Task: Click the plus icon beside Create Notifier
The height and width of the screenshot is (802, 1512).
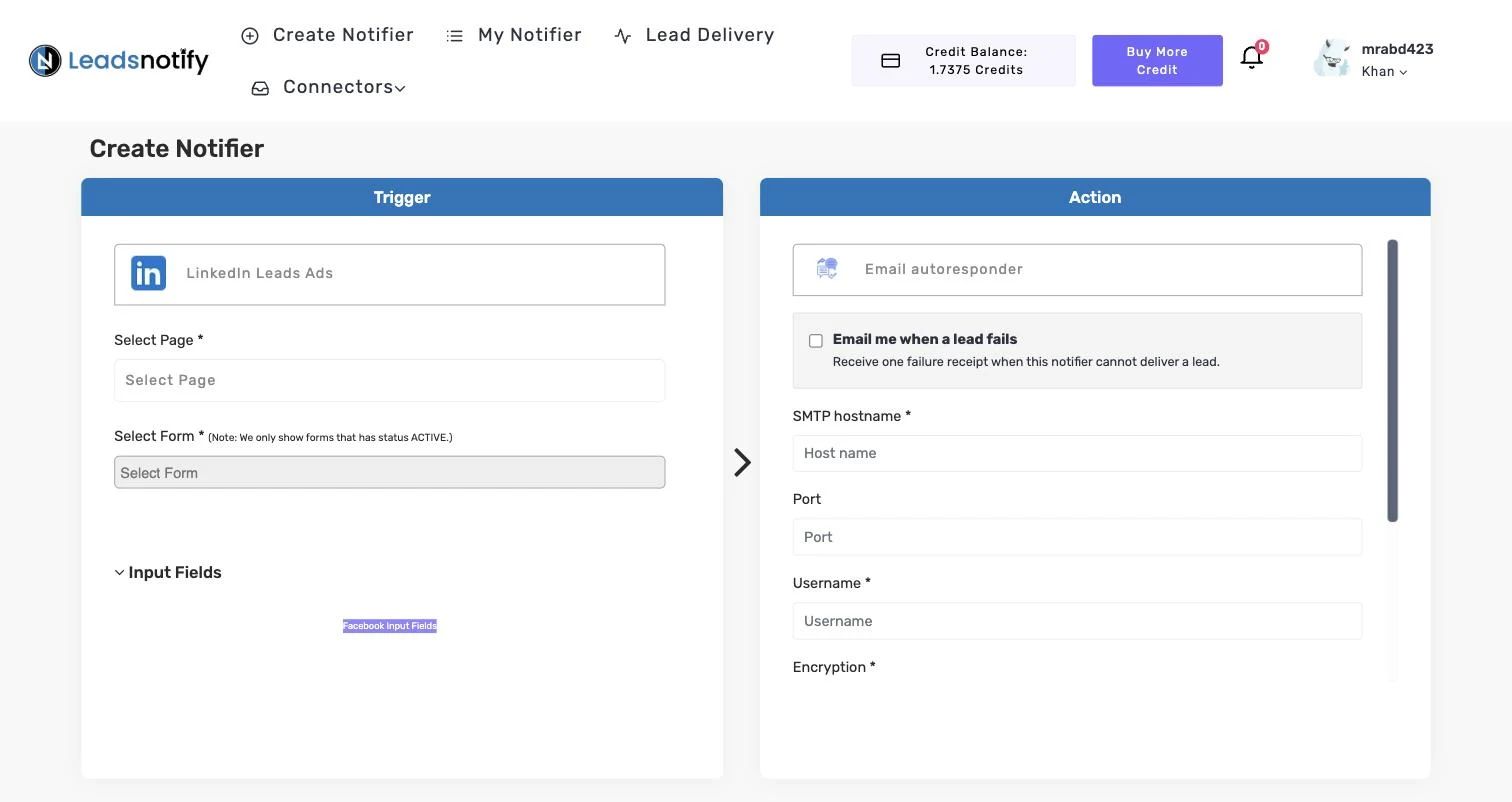Action: tap(250, 36)
